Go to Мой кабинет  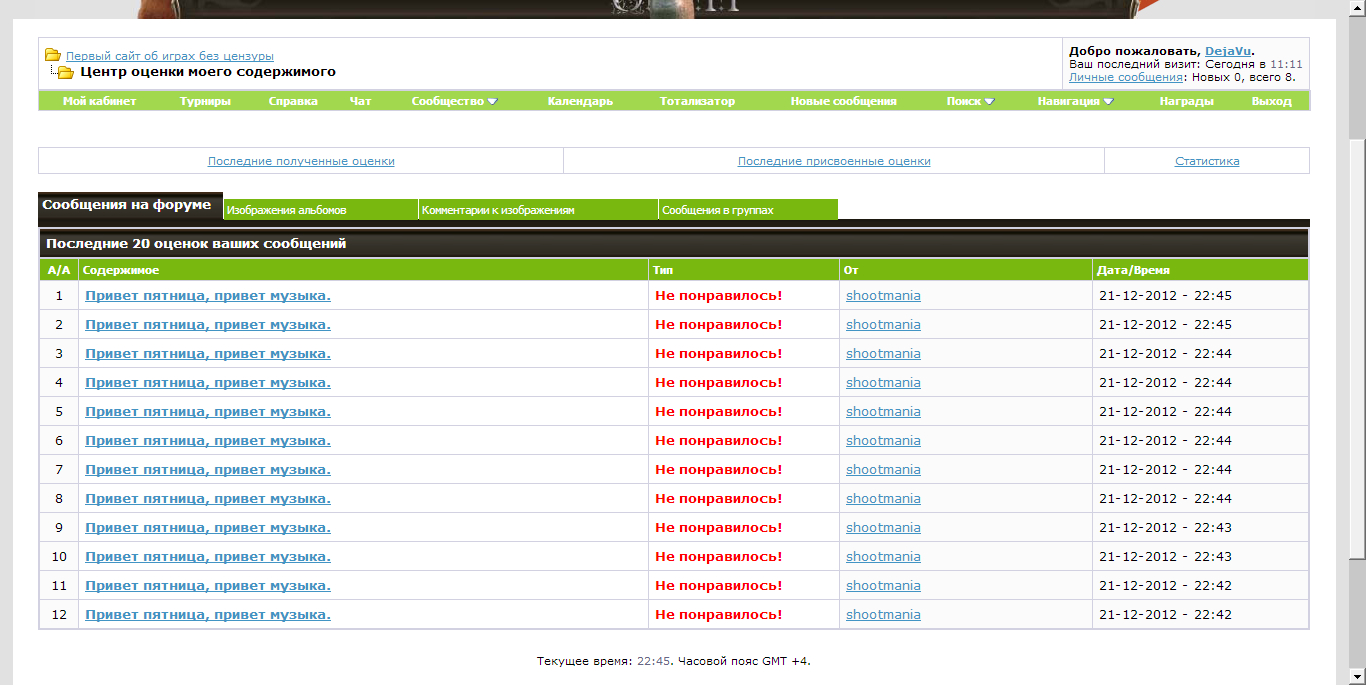click(99, 101)
